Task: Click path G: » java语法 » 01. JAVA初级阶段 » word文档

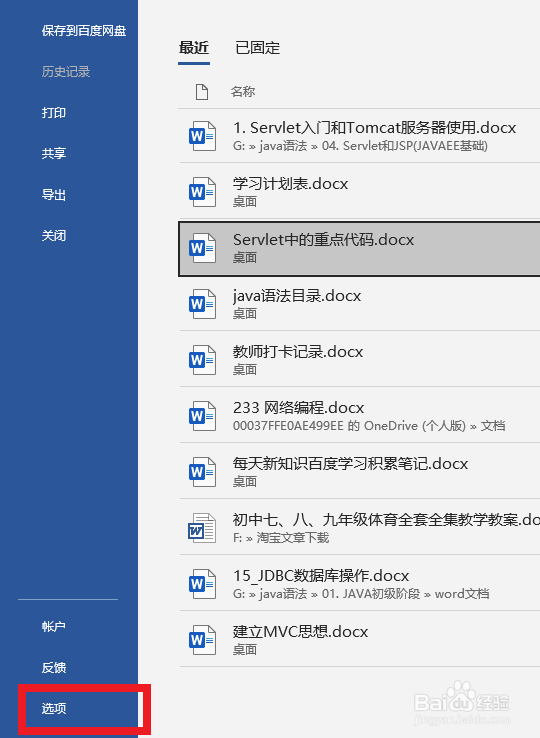Action: 361,594
